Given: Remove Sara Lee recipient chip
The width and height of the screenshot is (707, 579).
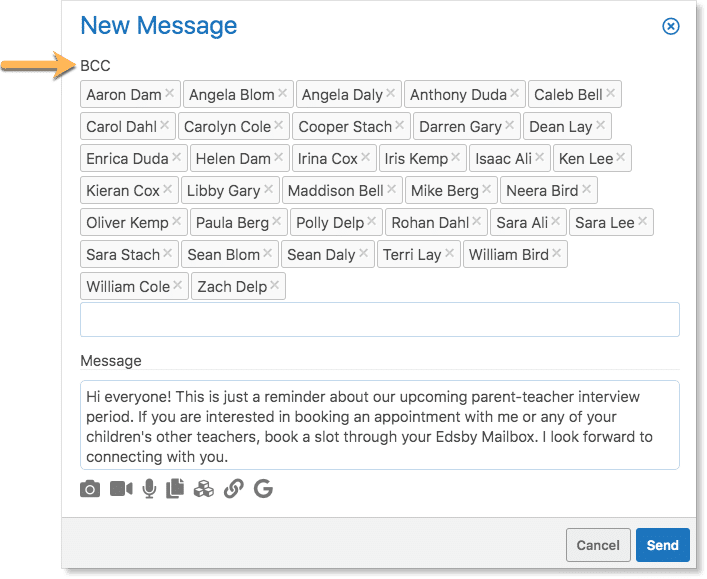Looking at the screenshot, I should [x=643, y=221].
